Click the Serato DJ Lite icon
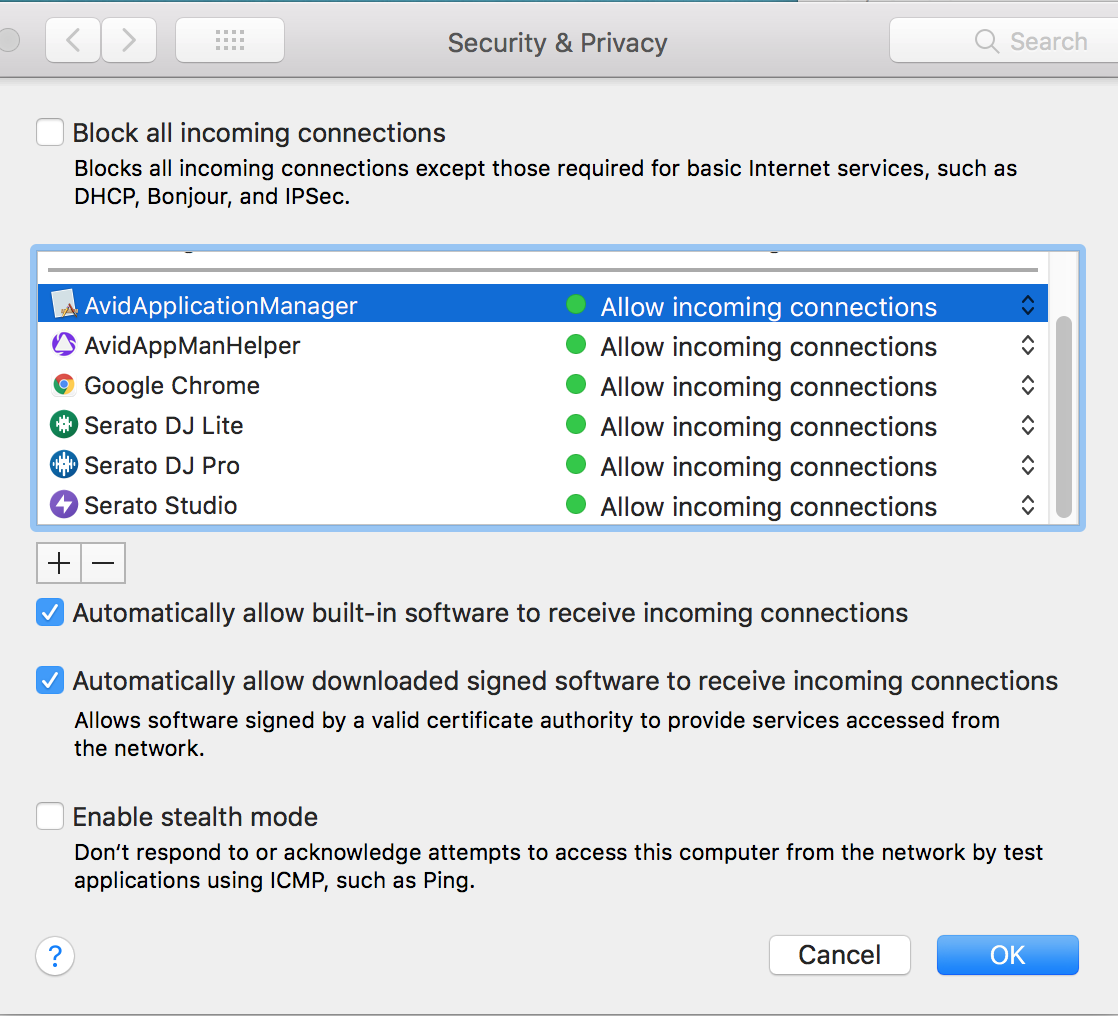 point(64,426)
